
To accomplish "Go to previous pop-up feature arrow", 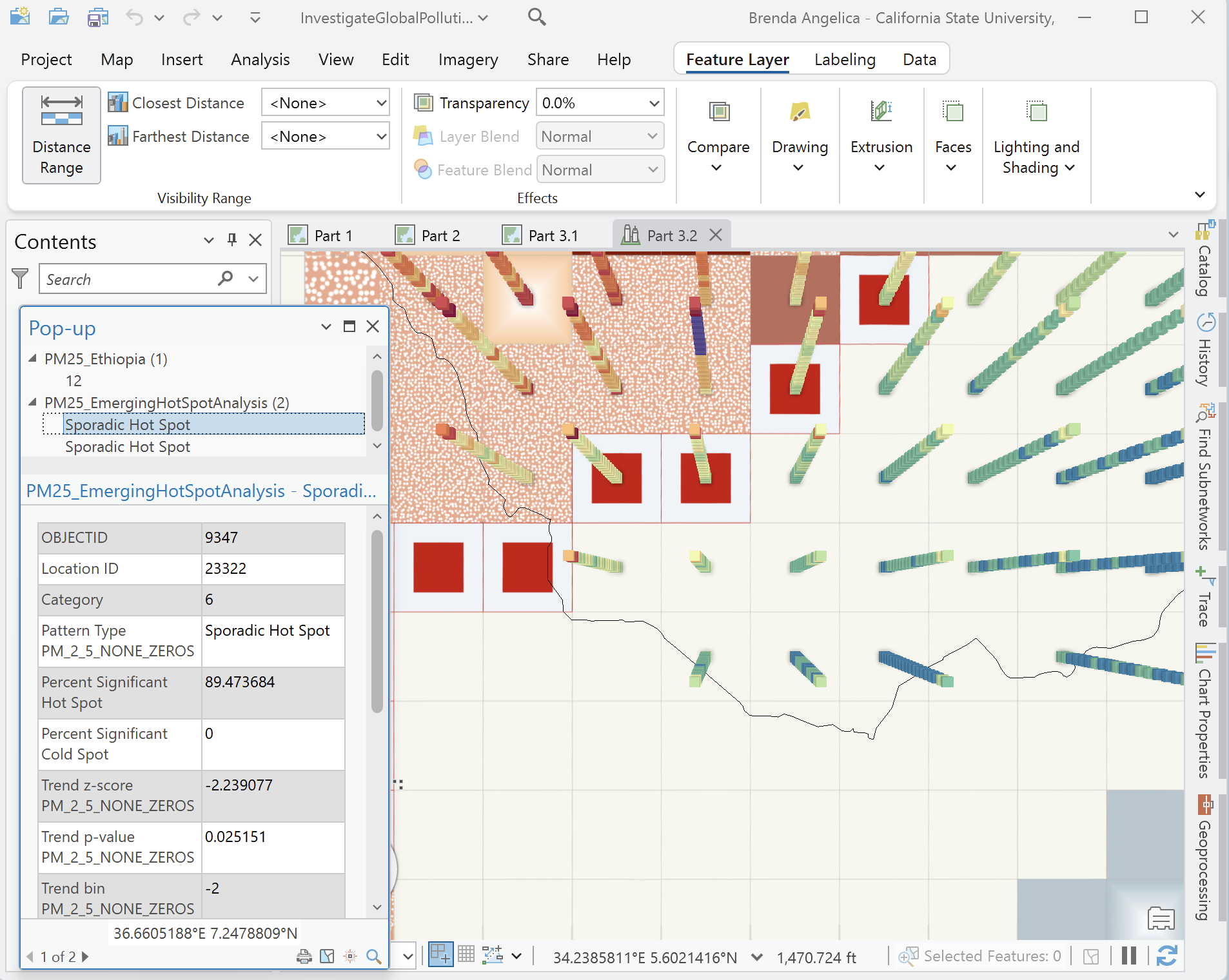I will point(30,957).
